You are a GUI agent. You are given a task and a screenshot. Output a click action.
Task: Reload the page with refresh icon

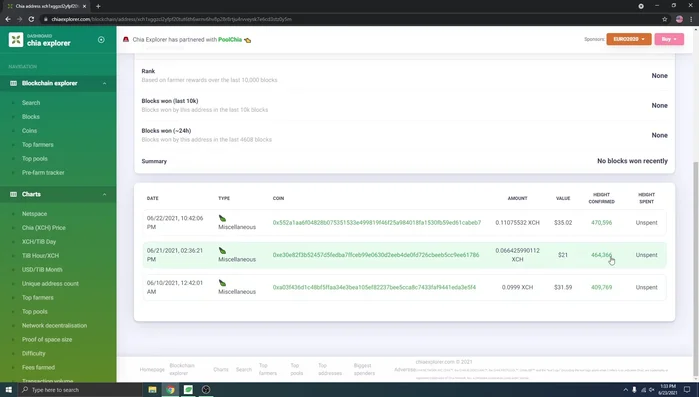(31, 19)
